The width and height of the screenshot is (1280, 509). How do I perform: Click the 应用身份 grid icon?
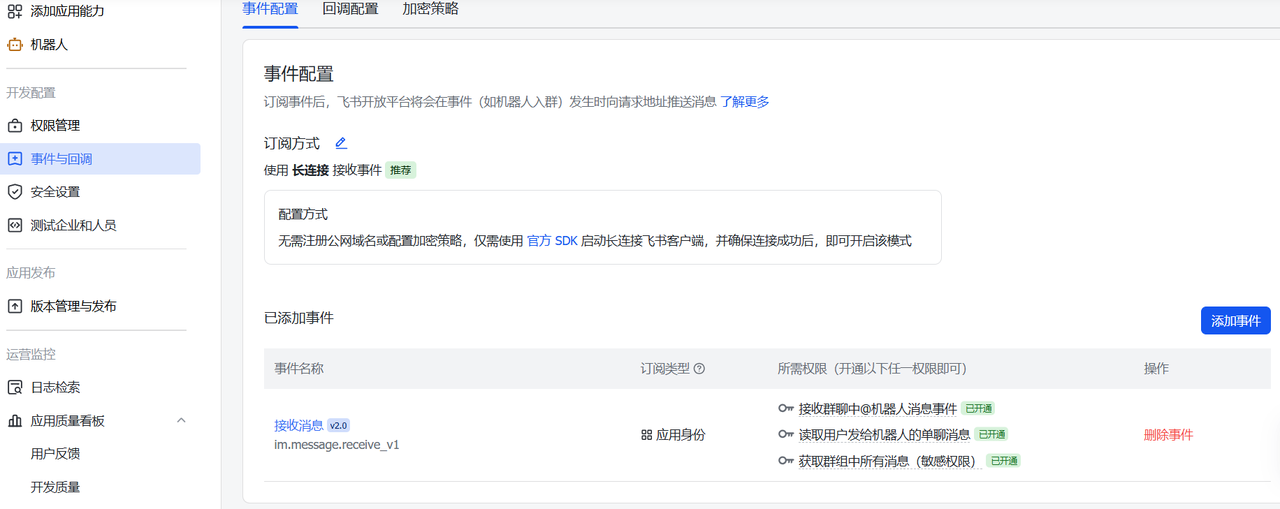(646, 435)
